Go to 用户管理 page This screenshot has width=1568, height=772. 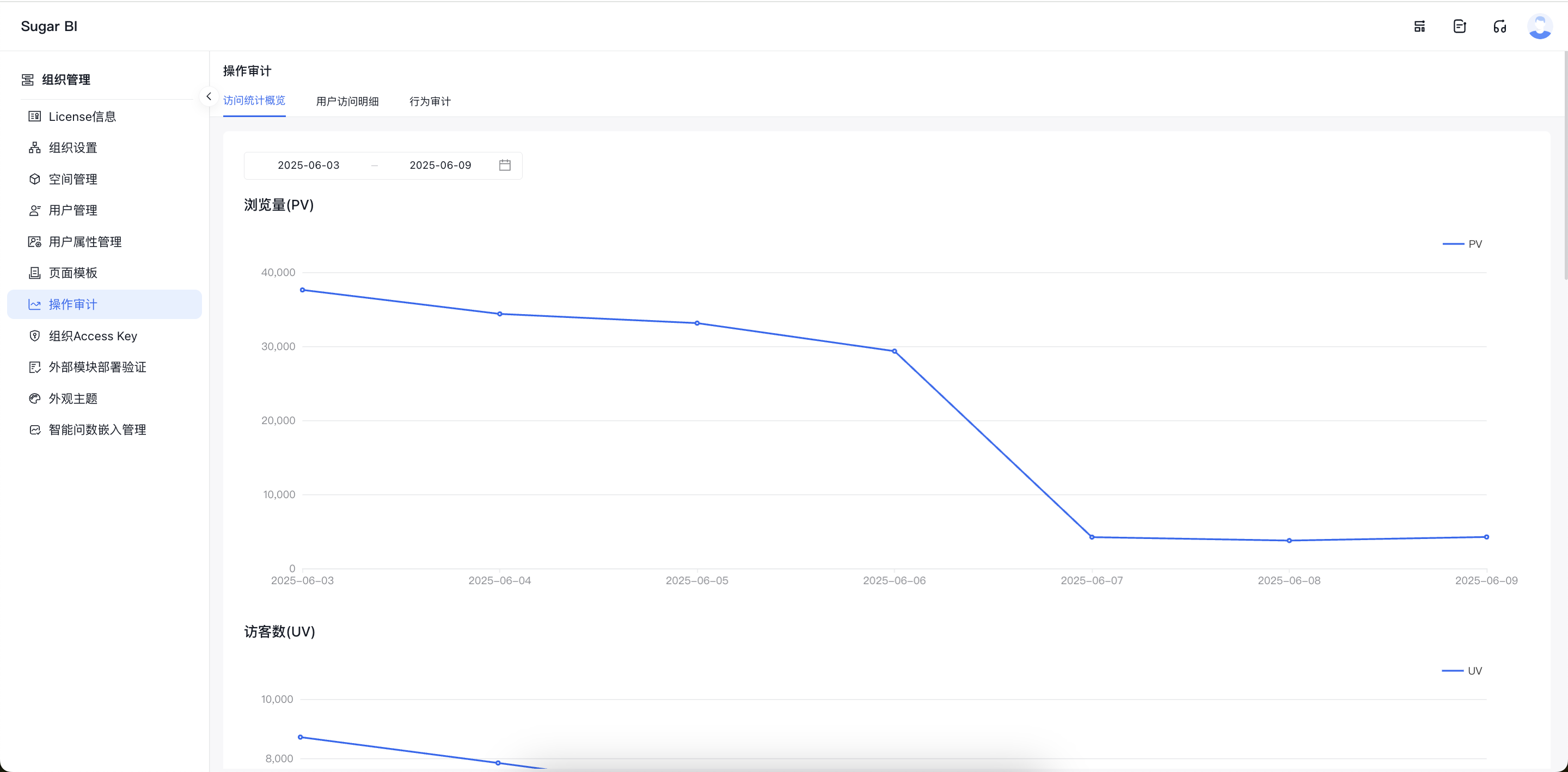point(104,210)
